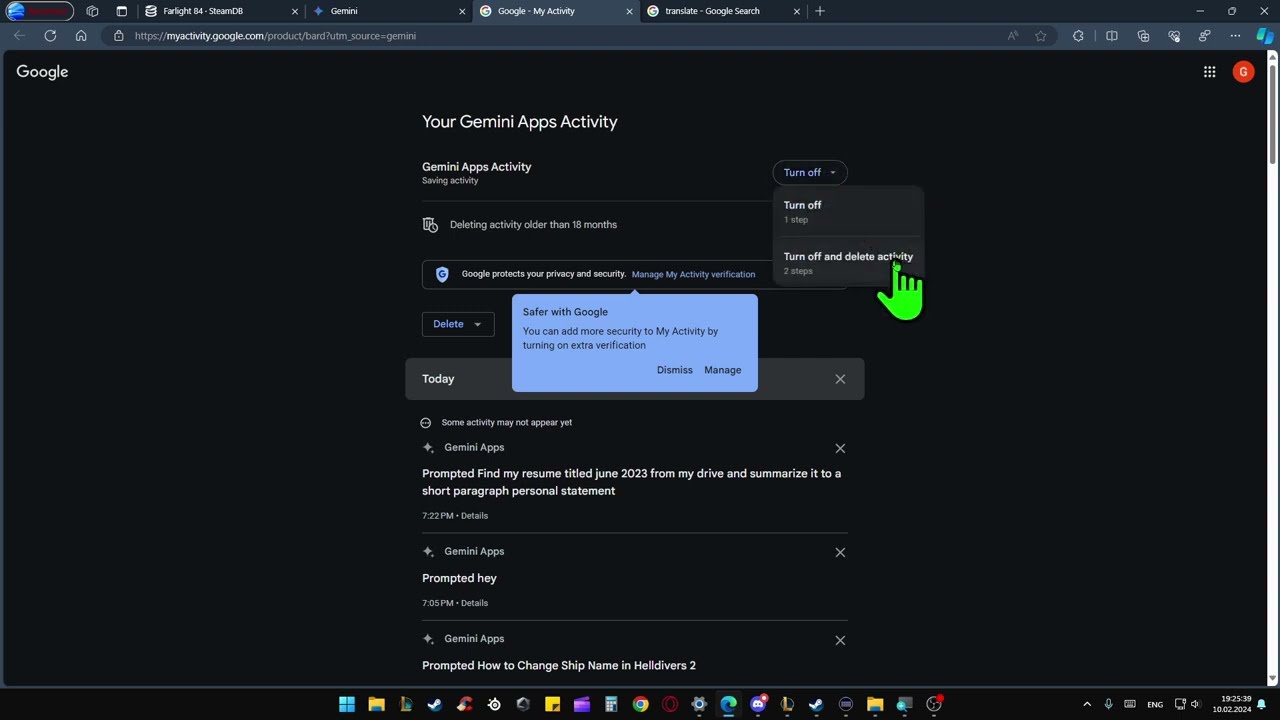Open Windows Start menu

pos(347,704)
